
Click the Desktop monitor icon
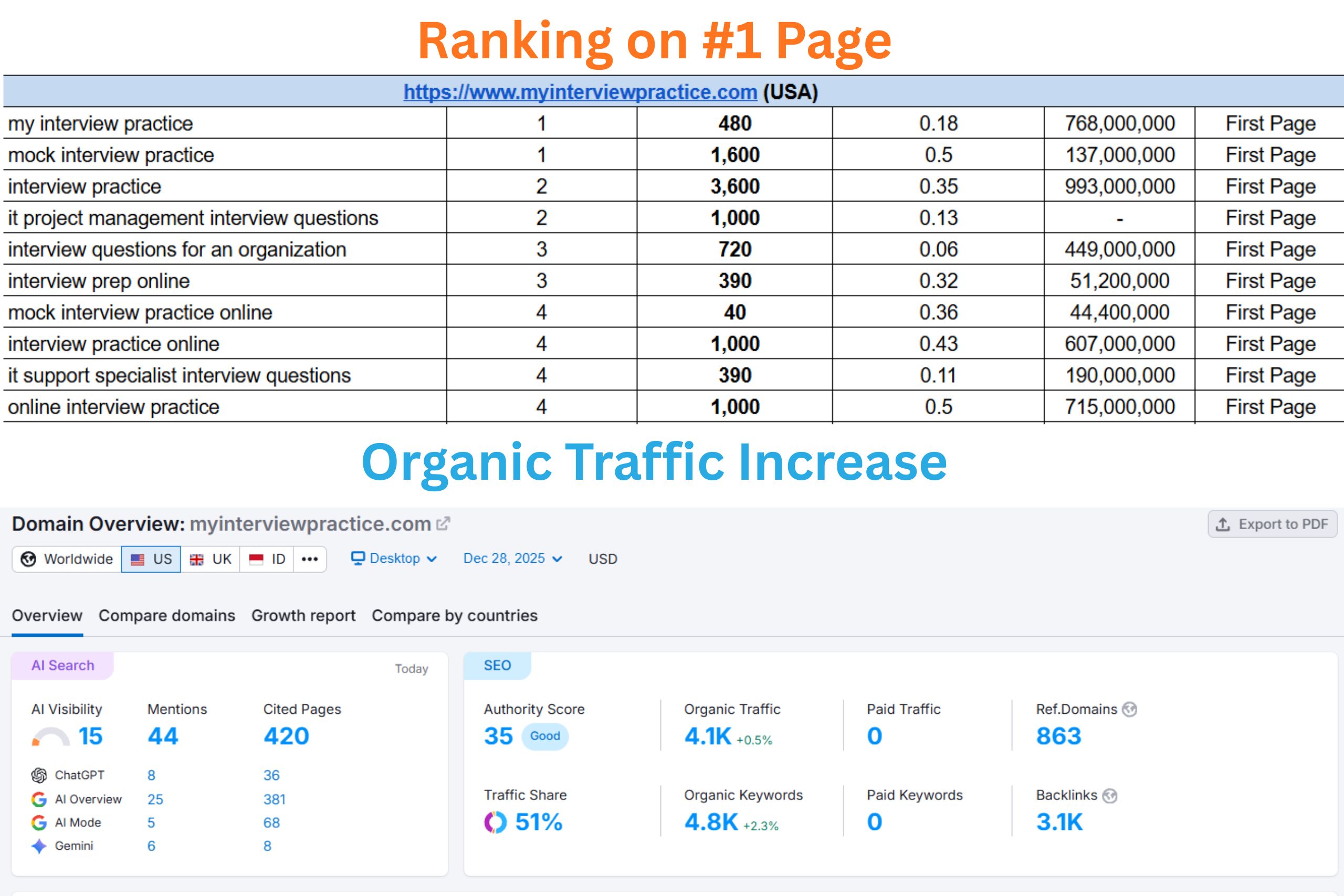(x=359, y=558)
